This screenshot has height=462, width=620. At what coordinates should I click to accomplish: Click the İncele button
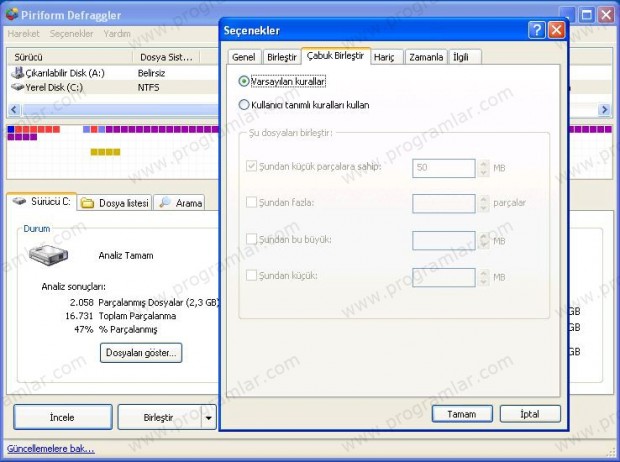coord(62,417)
